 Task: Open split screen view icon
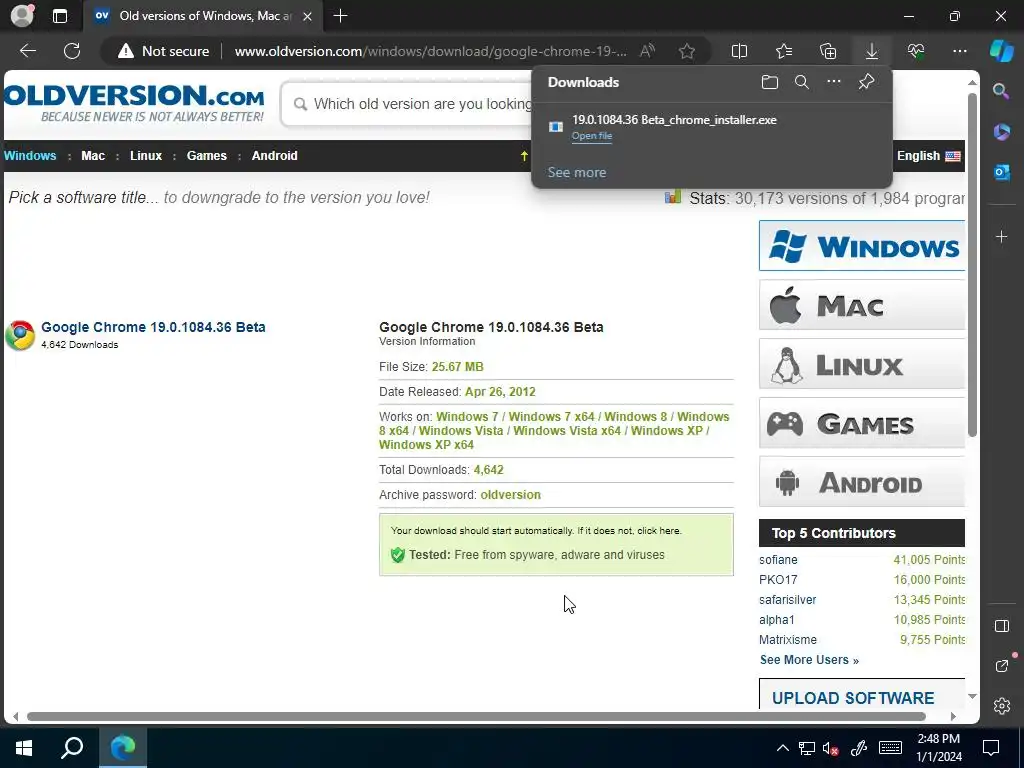tap(739, 51)
